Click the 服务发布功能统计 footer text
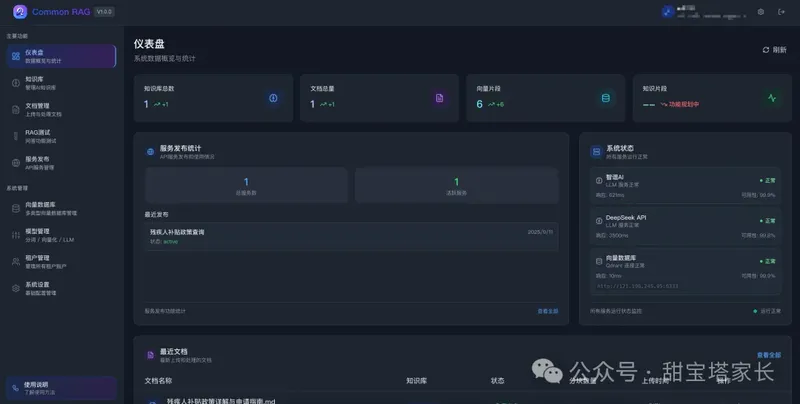The image size is (800, 404). (165, 311)
